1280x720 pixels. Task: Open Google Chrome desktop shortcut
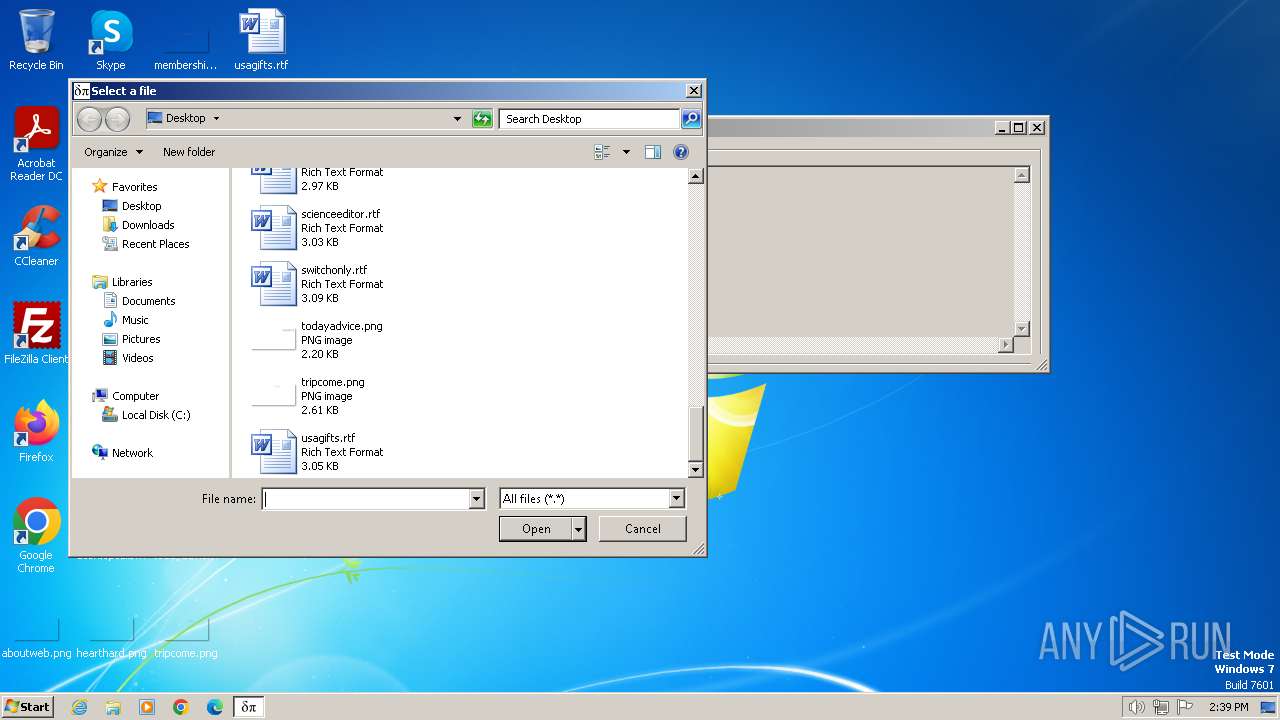tap(36, 535)
